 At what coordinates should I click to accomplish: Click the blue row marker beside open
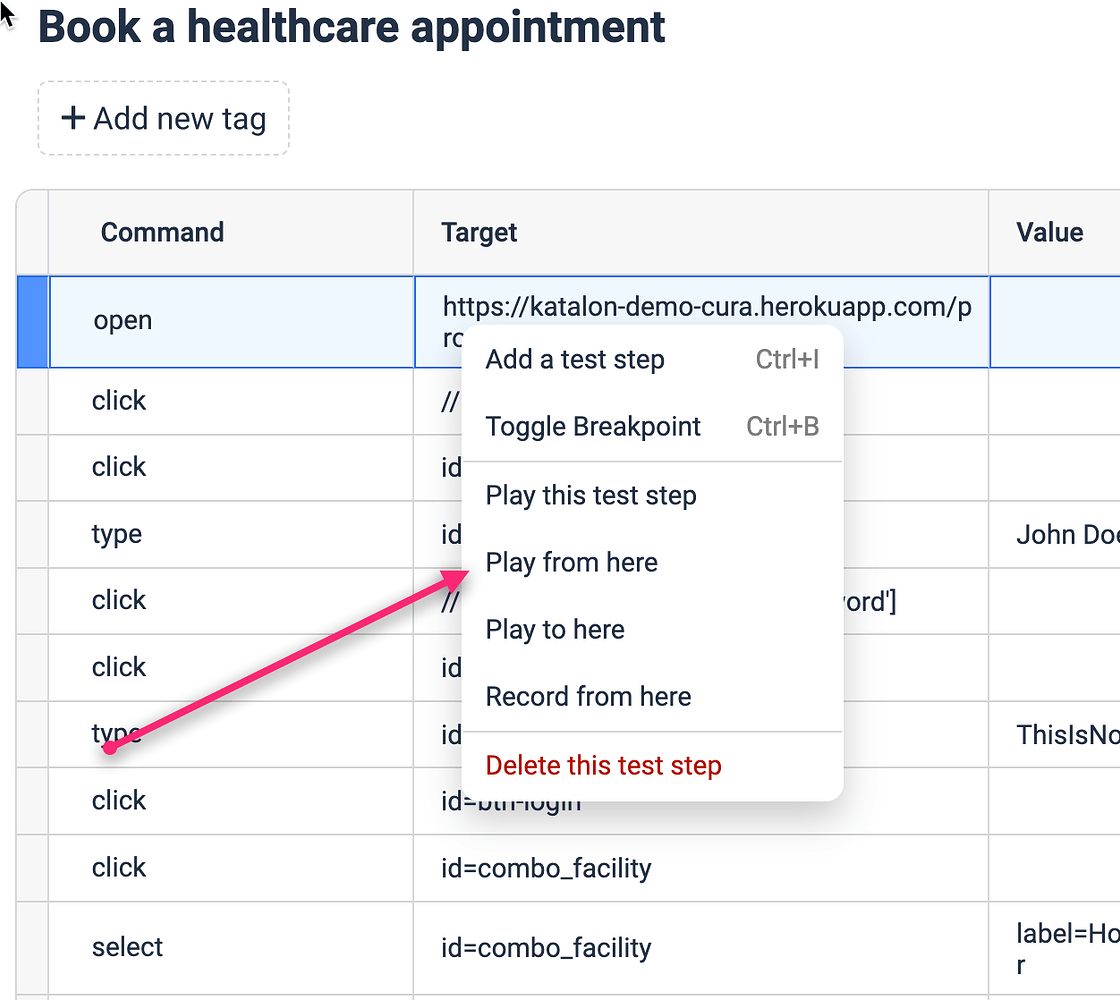pyautogui.click(x=33, y=321)
